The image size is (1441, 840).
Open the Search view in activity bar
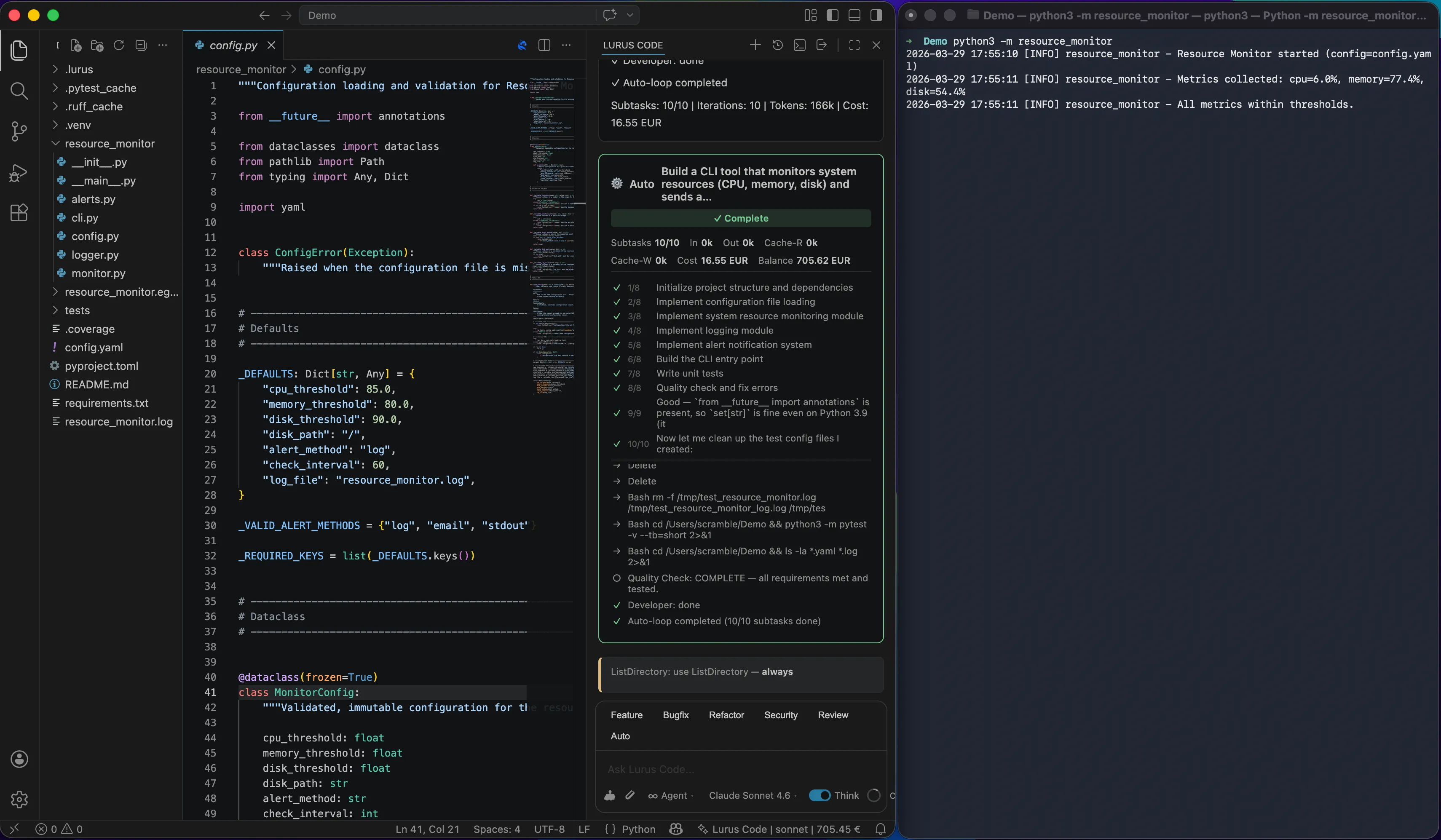[x=19, y=91]
